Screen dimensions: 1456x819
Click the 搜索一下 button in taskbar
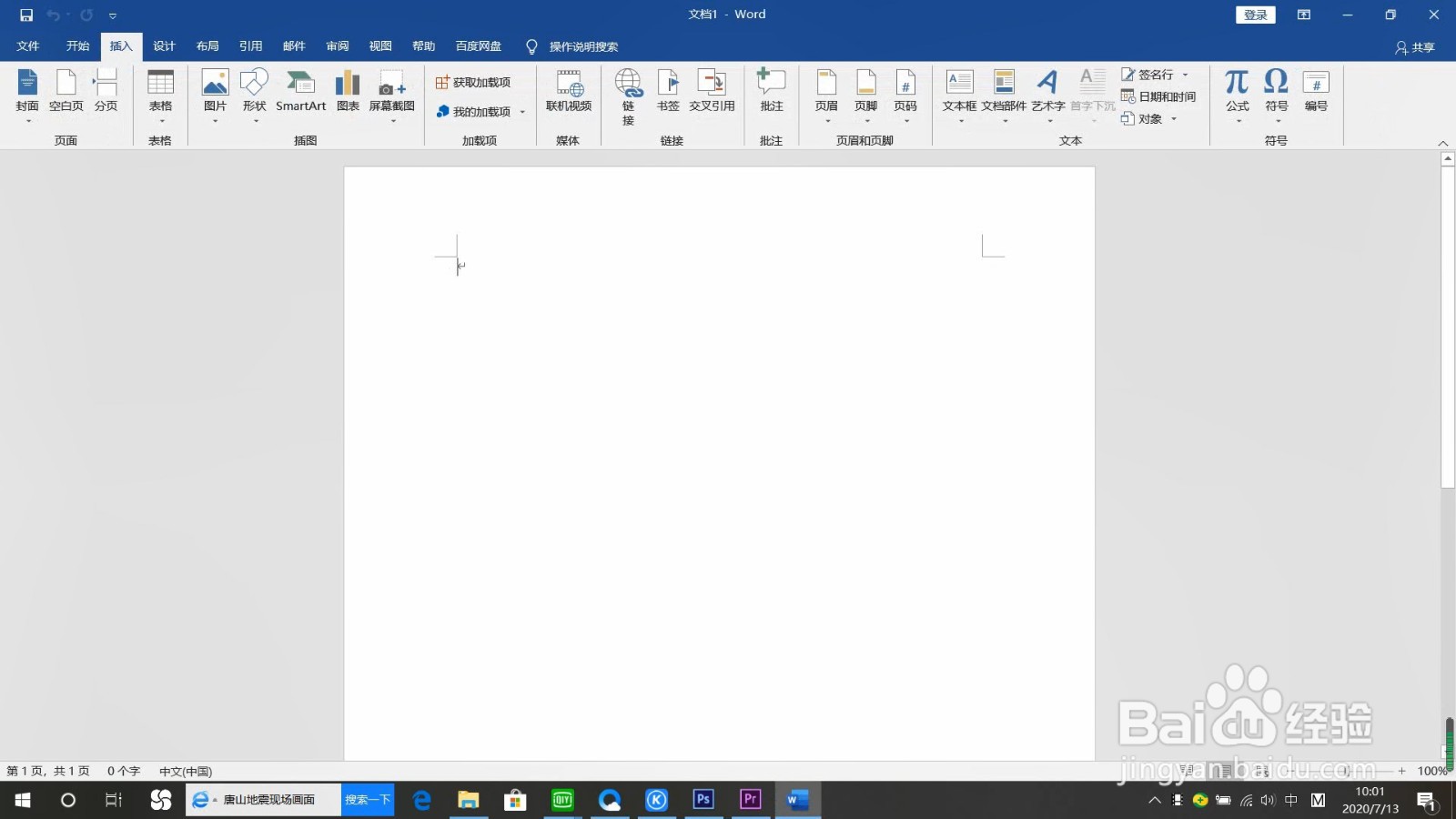[x=368, y=800]
